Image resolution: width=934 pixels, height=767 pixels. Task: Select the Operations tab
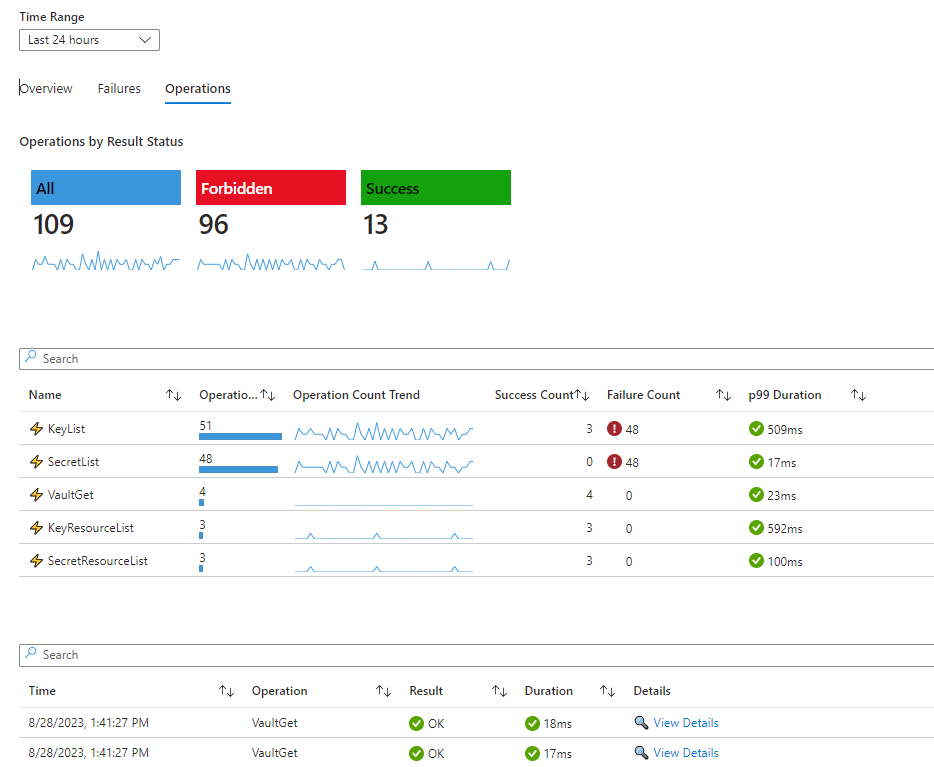point(198,89)
